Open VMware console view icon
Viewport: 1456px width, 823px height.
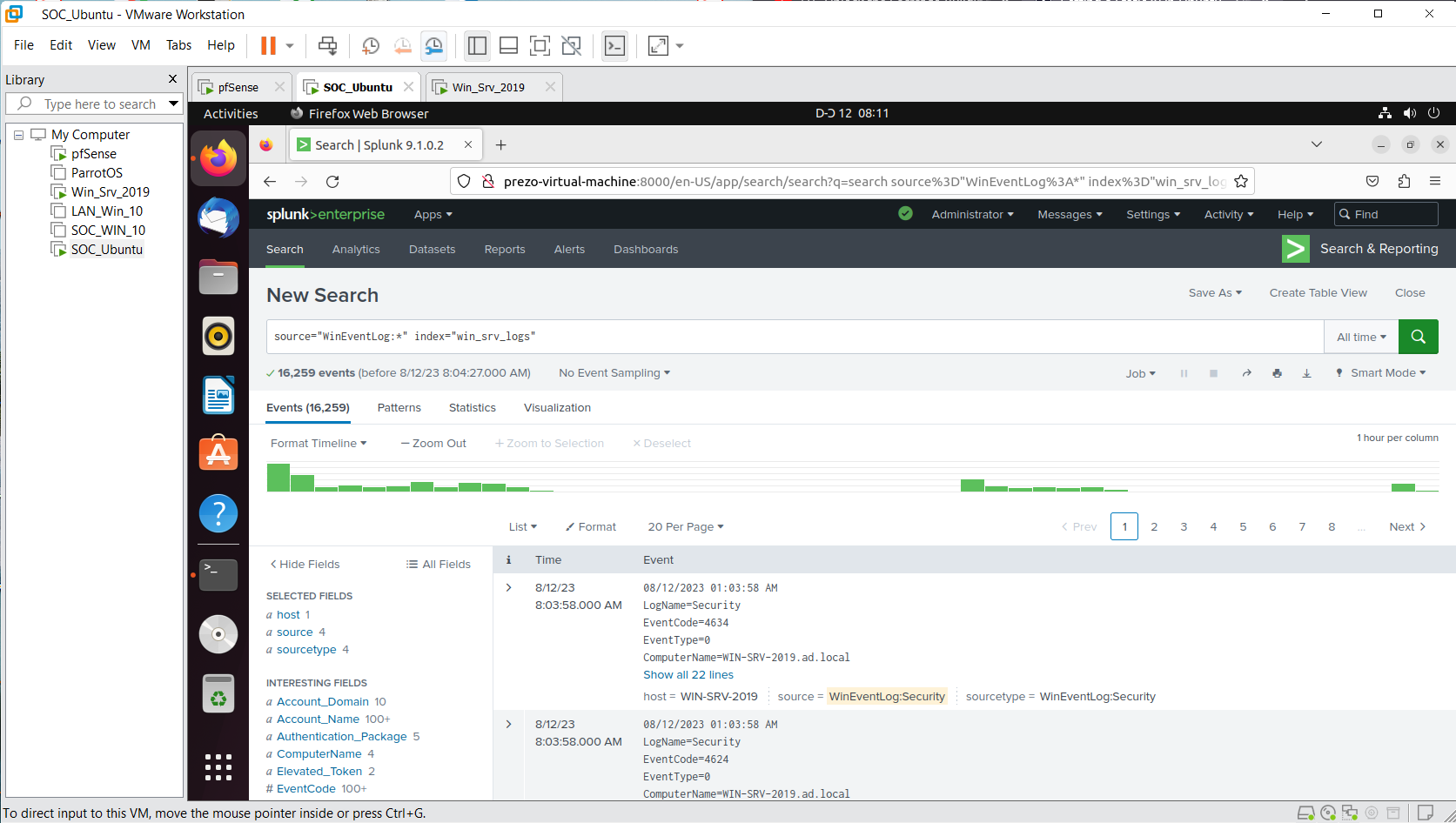click(x=614, y=45)
